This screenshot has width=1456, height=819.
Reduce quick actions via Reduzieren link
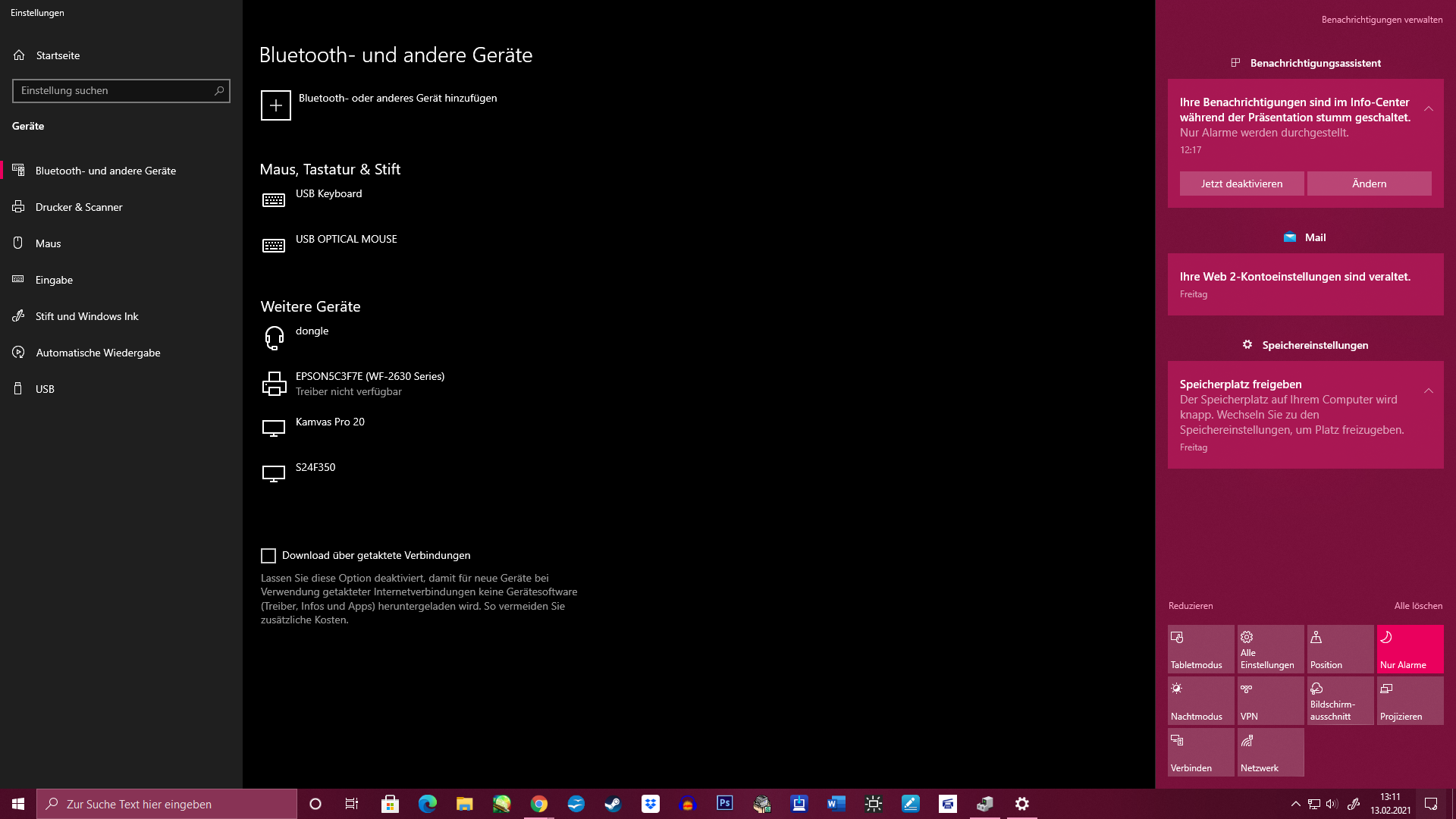tap(1190, 605)
